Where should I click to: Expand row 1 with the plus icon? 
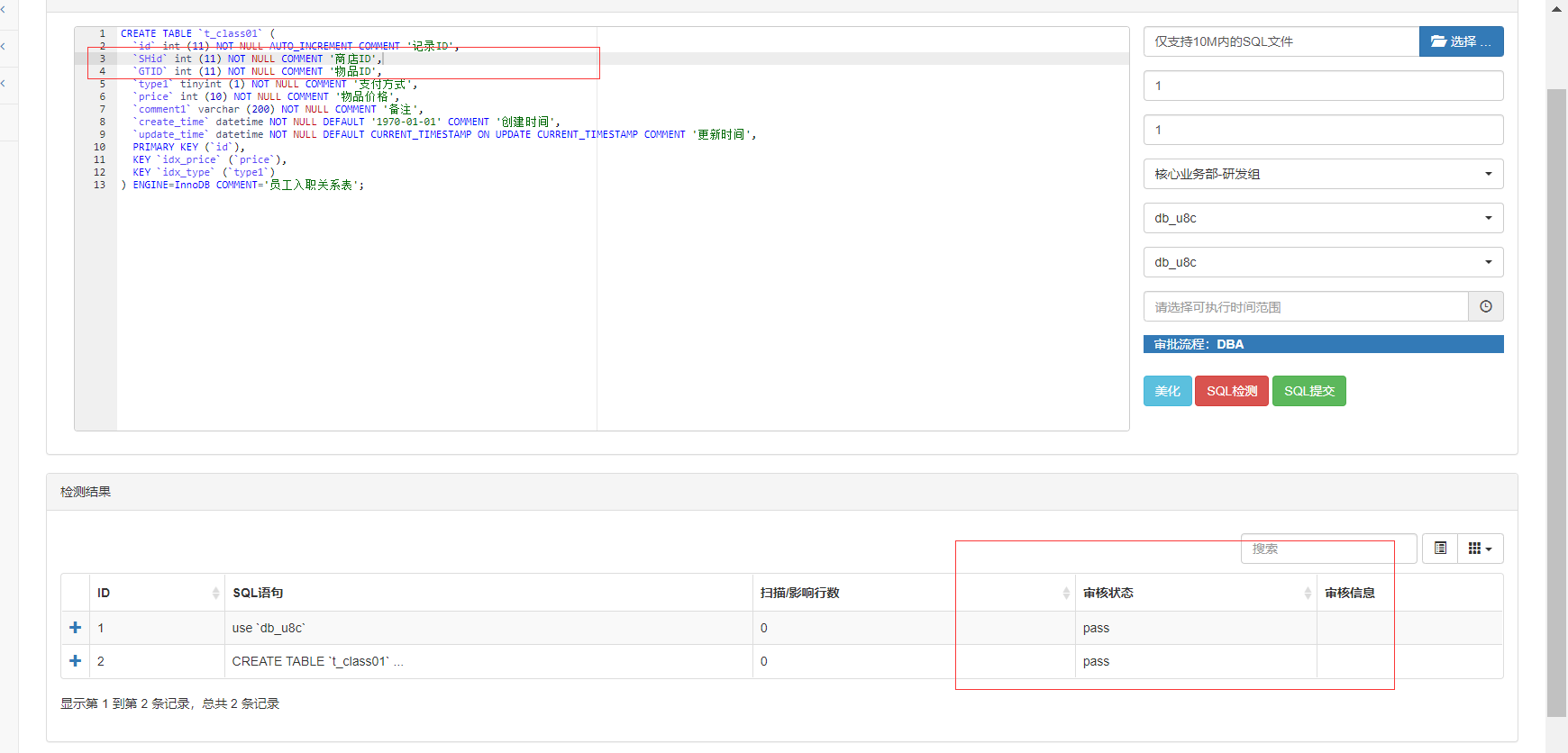[76, 628]
